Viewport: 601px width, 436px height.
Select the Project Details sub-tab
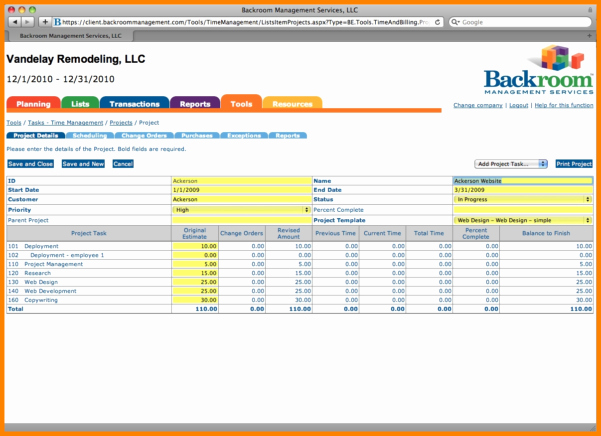tap(36, 136)
